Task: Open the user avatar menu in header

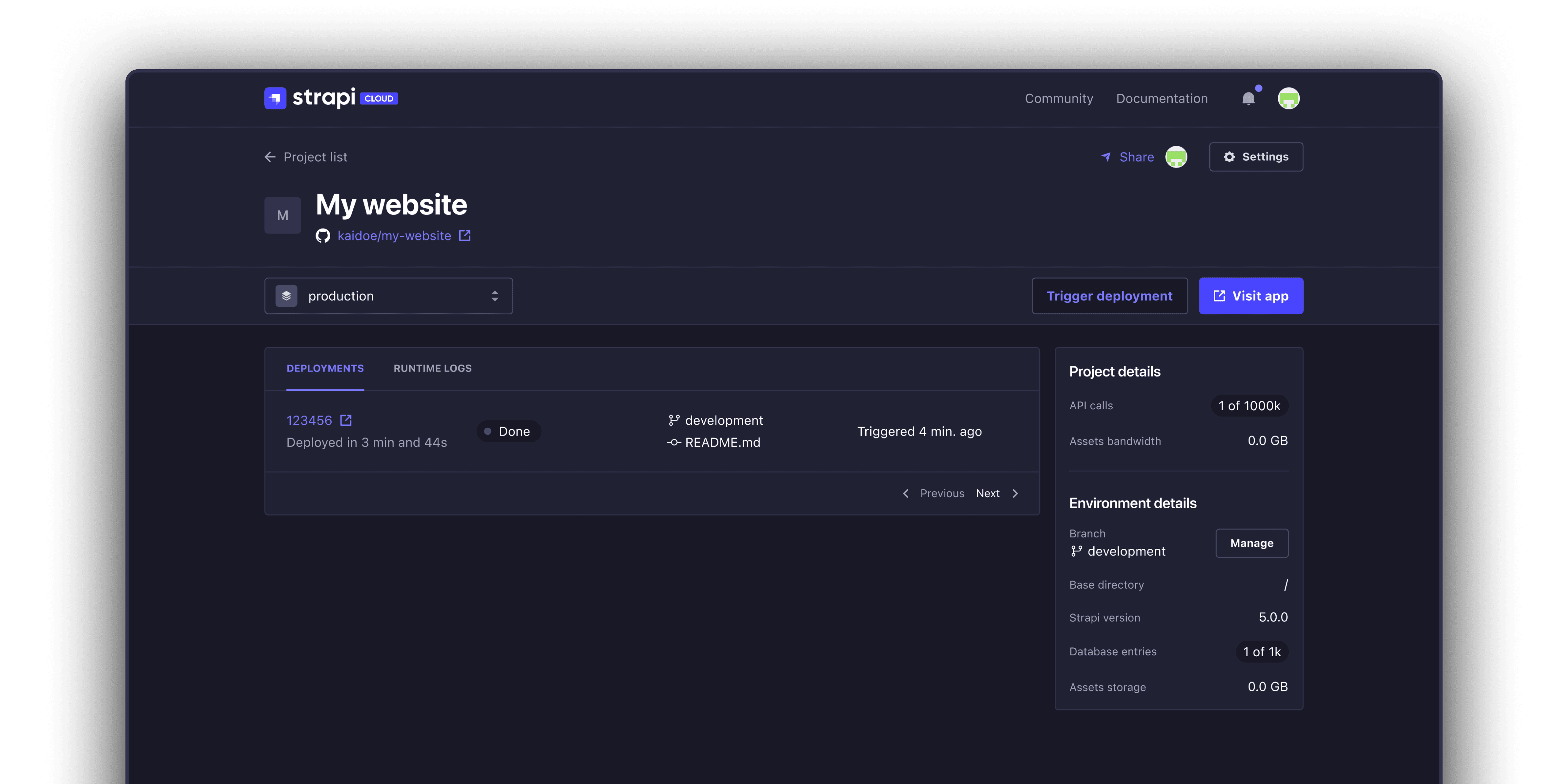Action: click(x=1289, y=98)
